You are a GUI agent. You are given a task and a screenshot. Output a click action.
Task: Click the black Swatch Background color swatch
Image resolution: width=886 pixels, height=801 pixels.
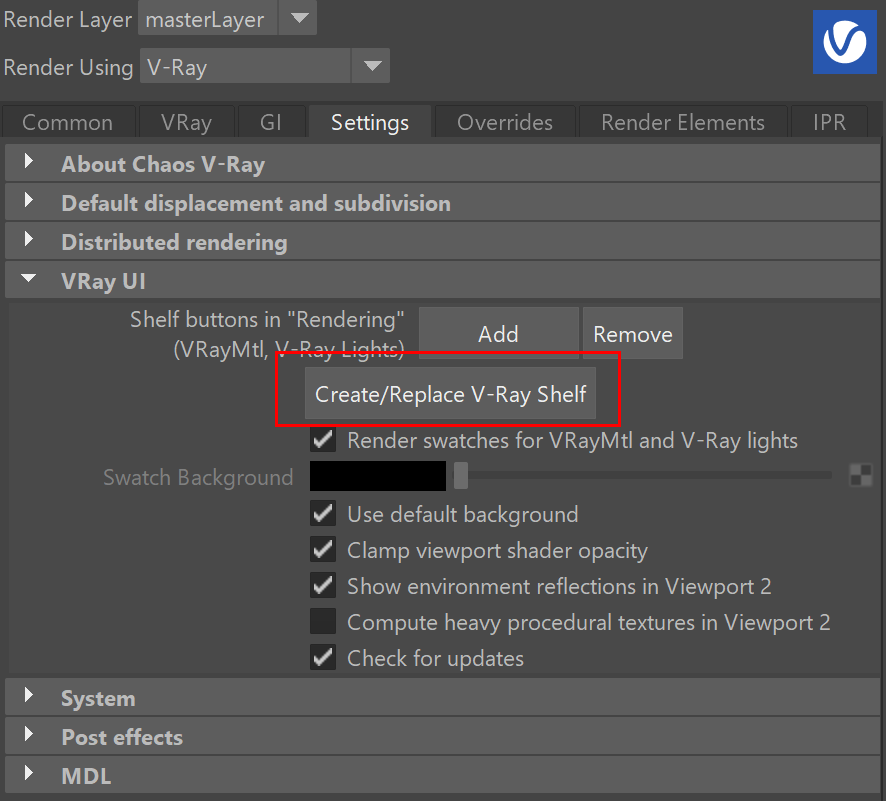point(377,476)
